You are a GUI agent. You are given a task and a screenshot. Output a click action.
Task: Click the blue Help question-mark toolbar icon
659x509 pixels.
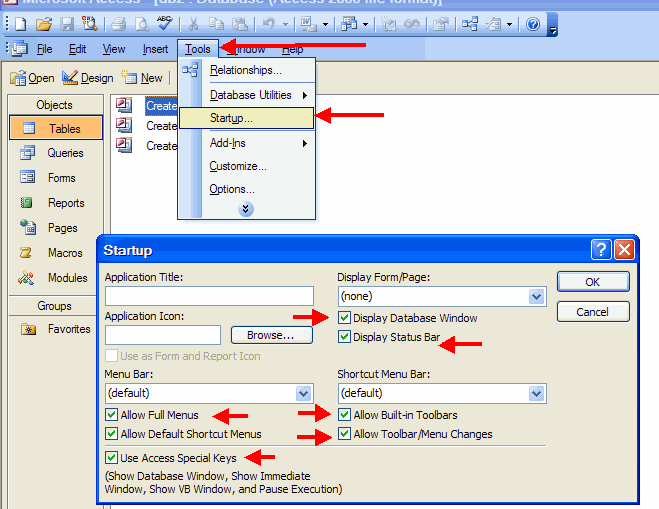(533, 24)
